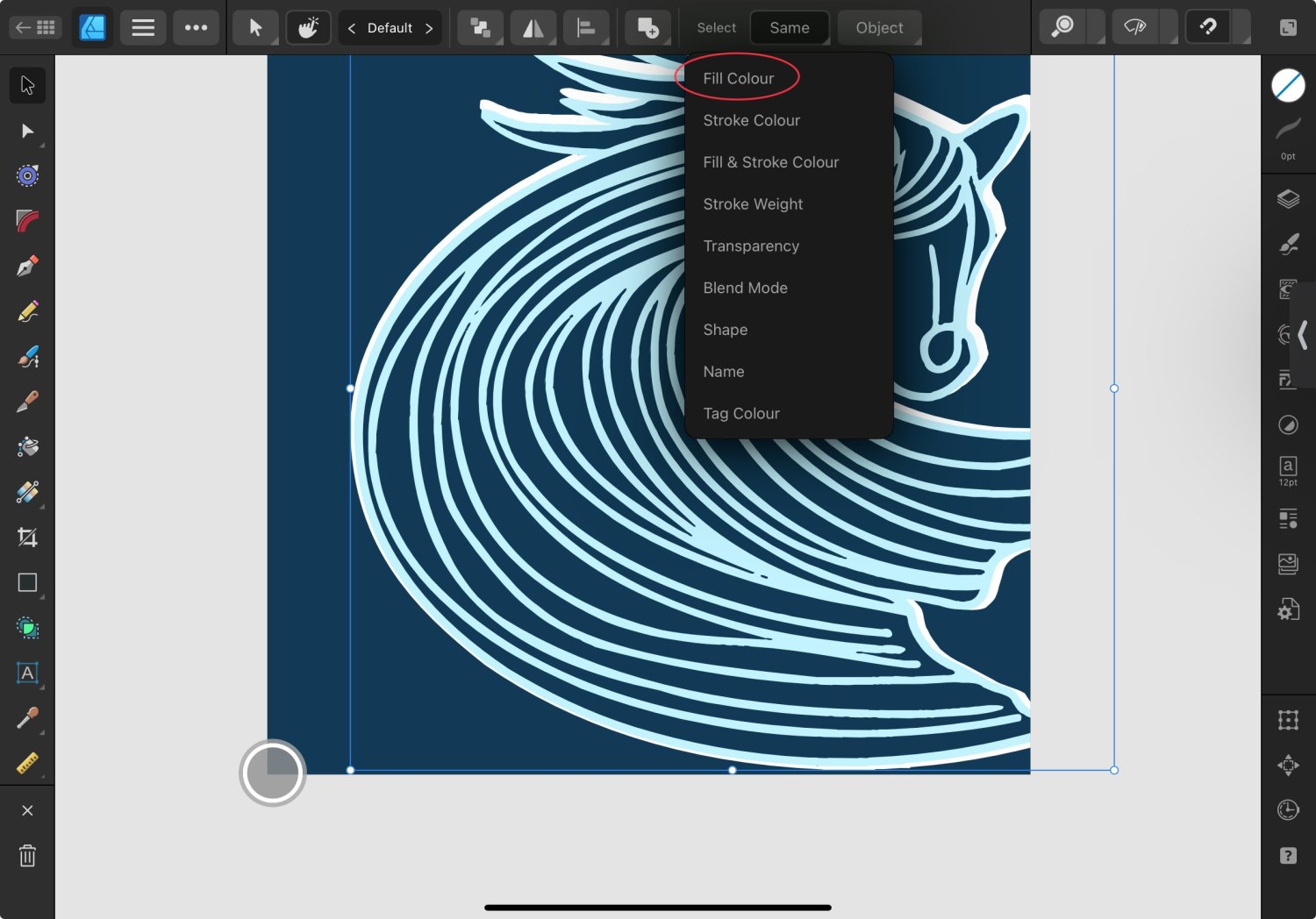Open the colour well swatch
Image resolution: width=1316 pixels, height=919 pixels.
click(1288, 85)
